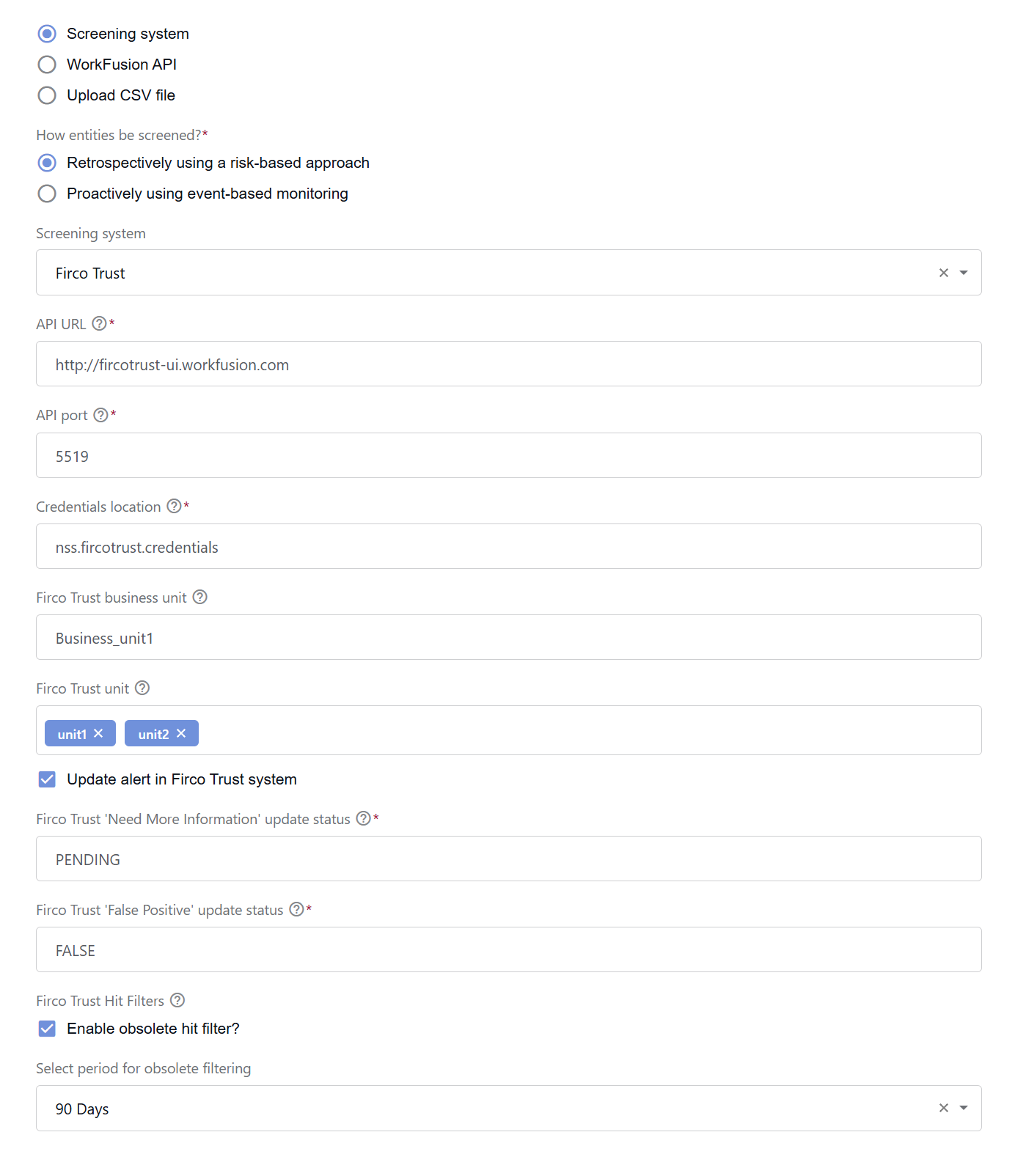Click help icon beside Firco Trust unit
The image size is (1026, 1176).
click(x=142, y=688)
